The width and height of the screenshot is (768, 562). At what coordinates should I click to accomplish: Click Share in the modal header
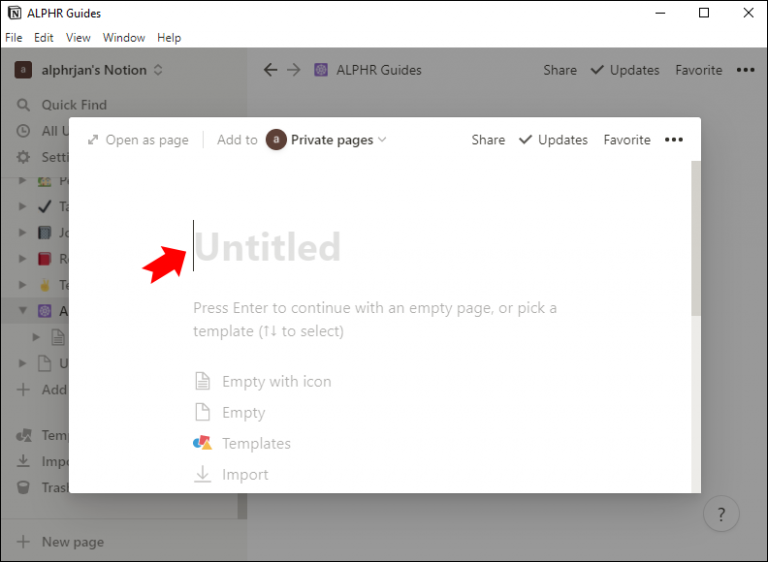pyautogui.click(x=488, y=140)
